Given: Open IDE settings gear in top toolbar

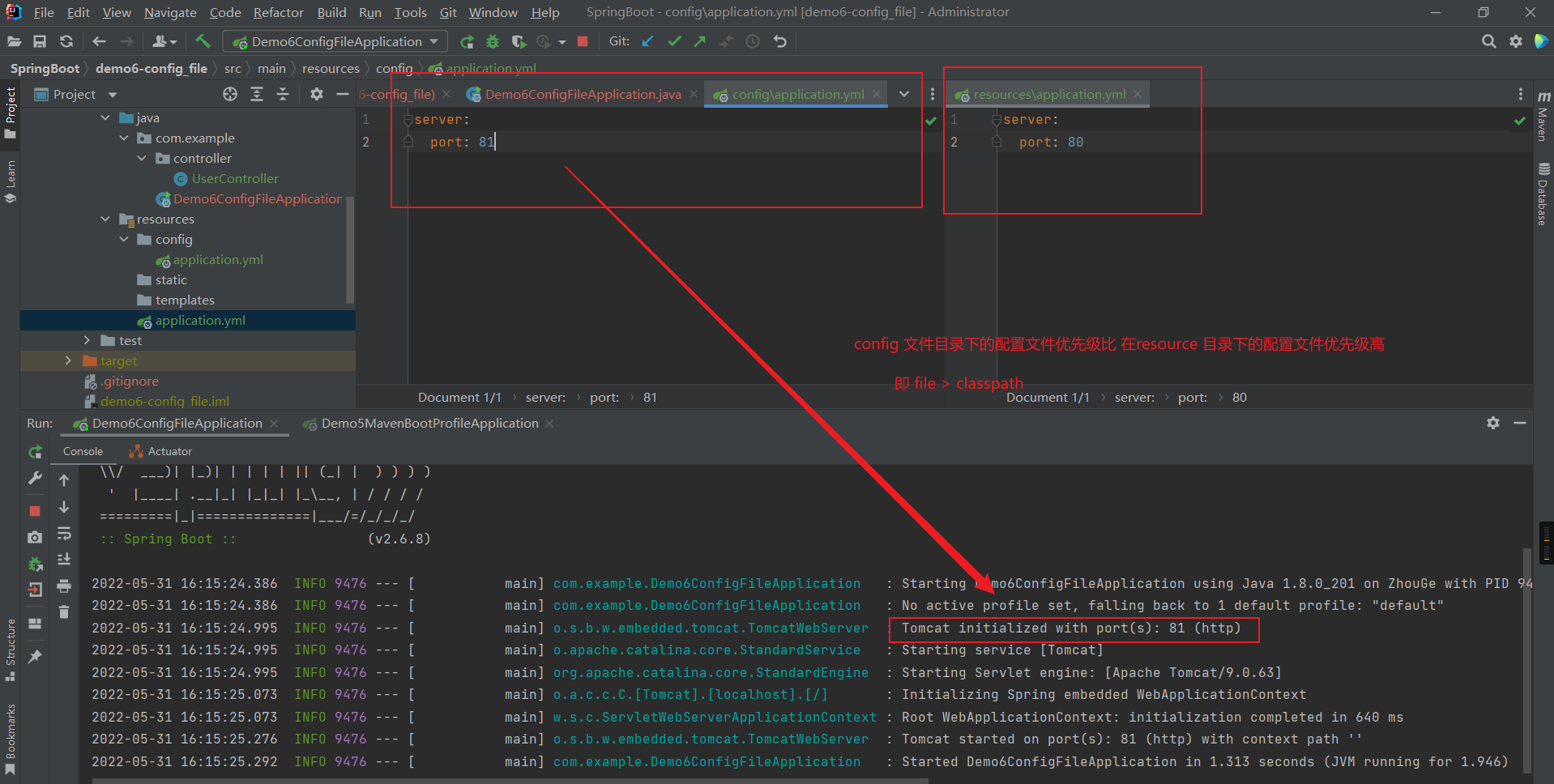Looking at the screenshot, I should click(1515, 41).
